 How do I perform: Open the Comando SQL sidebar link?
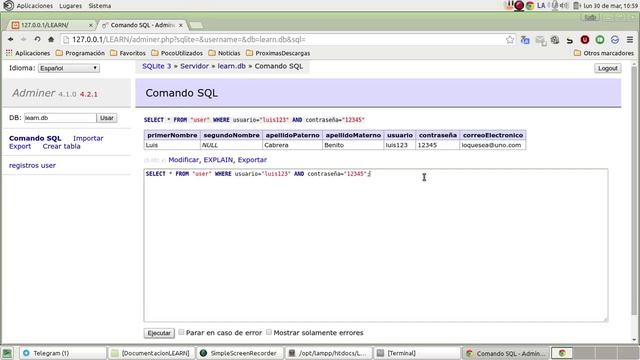click(35, 138)
